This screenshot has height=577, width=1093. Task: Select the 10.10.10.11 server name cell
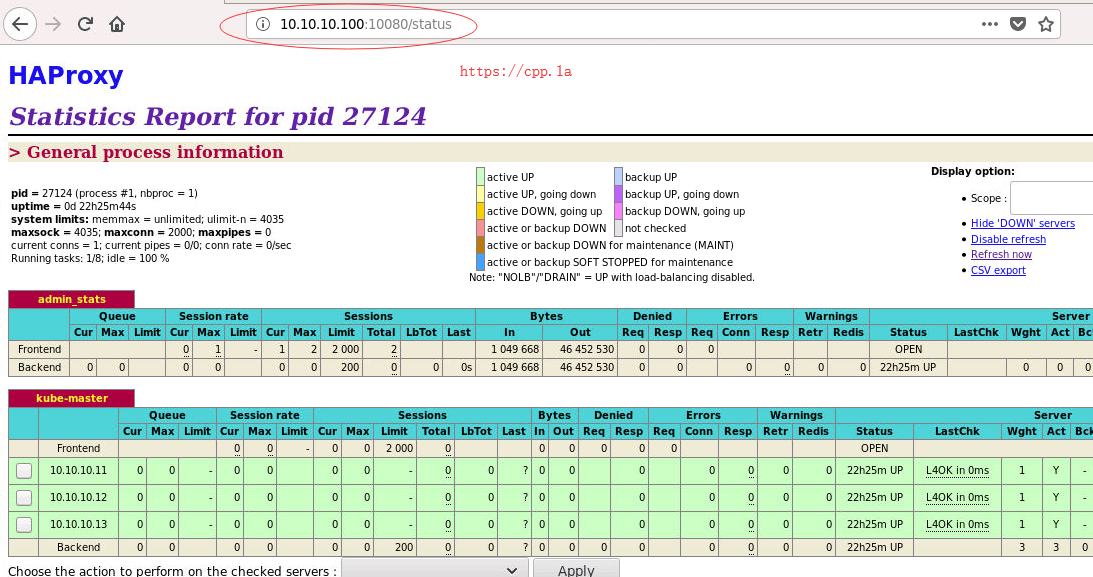[78, 470]
